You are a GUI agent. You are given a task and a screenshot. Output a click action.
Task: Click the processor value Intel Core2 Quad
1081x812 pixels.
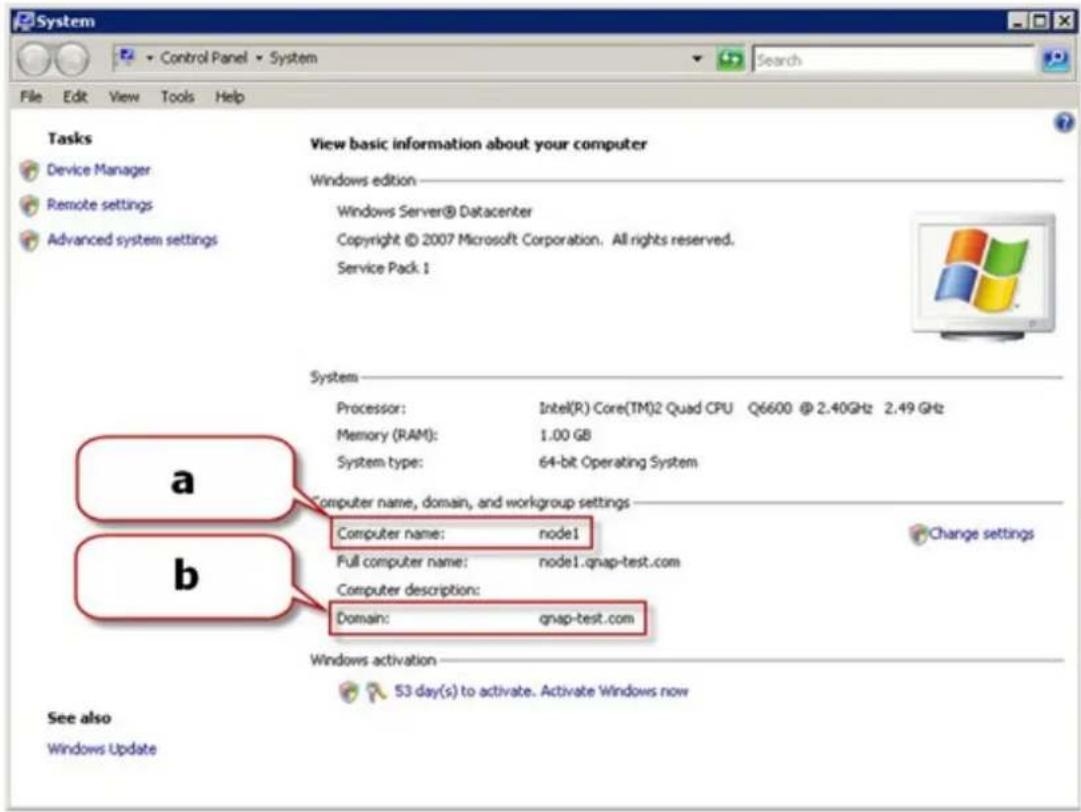741,408
